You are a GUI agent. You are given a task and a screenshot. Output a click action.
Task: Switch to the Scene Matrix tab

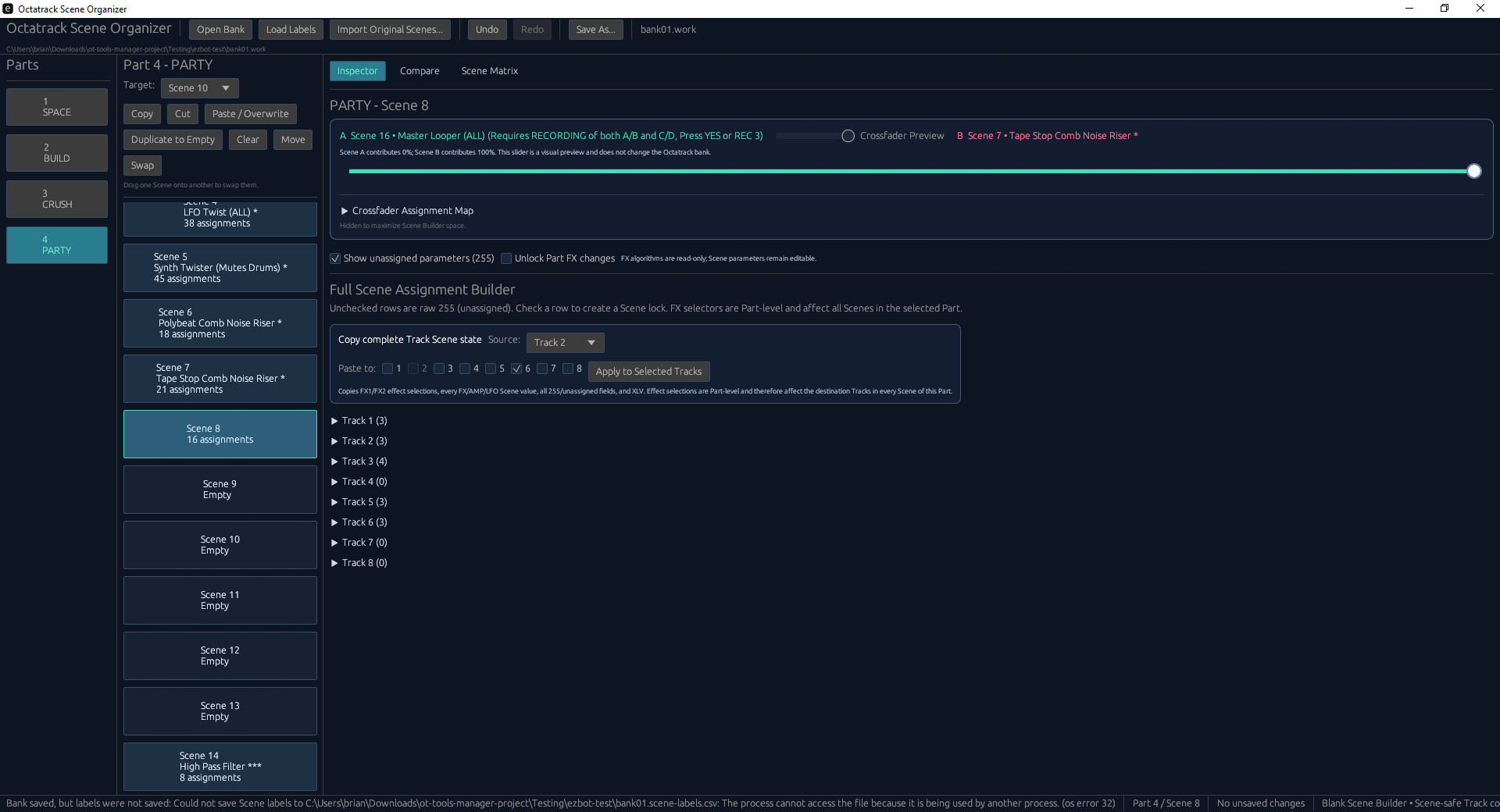[490, 71]
